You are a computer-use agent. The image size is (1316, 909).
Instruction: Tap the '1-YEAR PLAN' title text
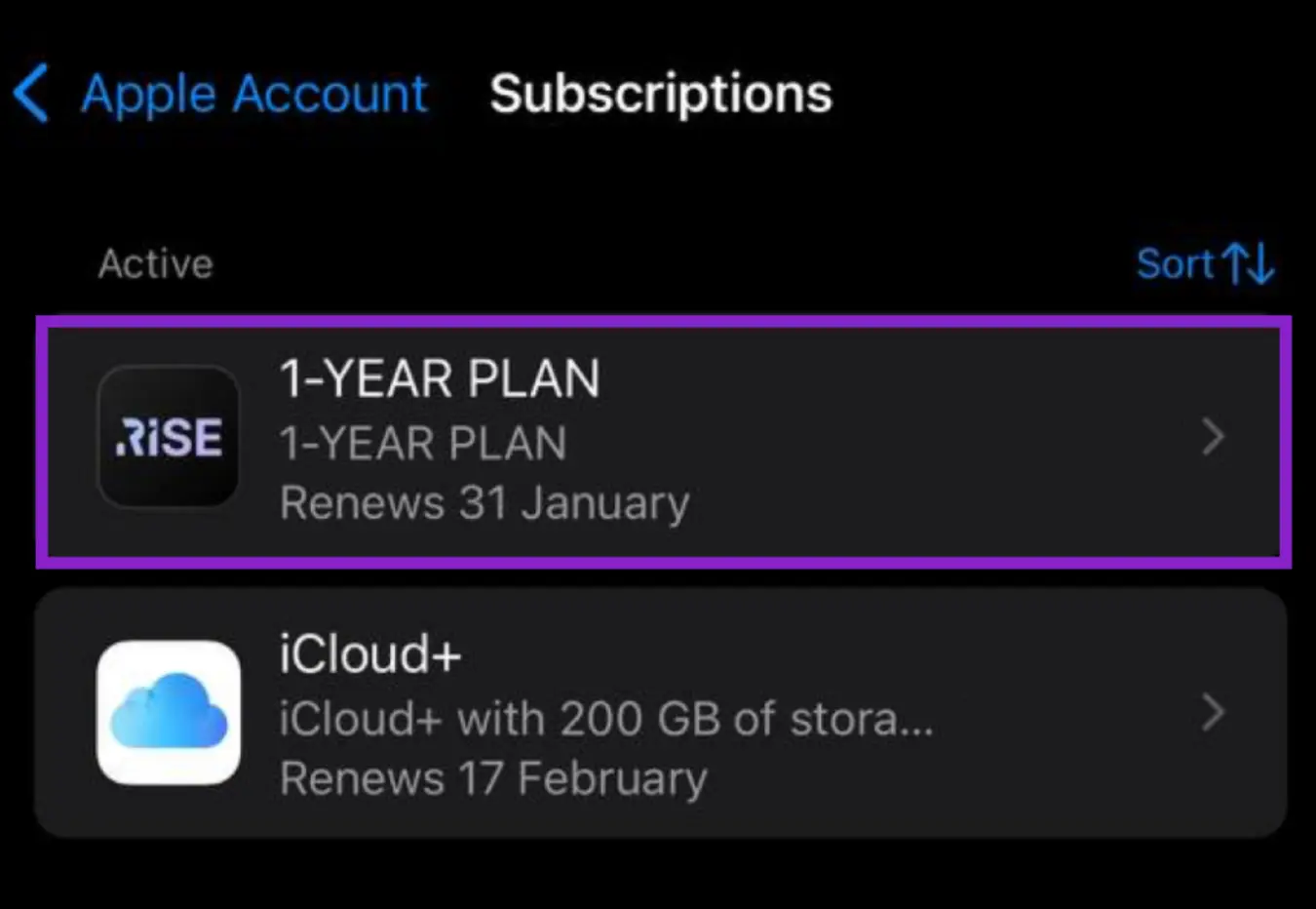439,379
